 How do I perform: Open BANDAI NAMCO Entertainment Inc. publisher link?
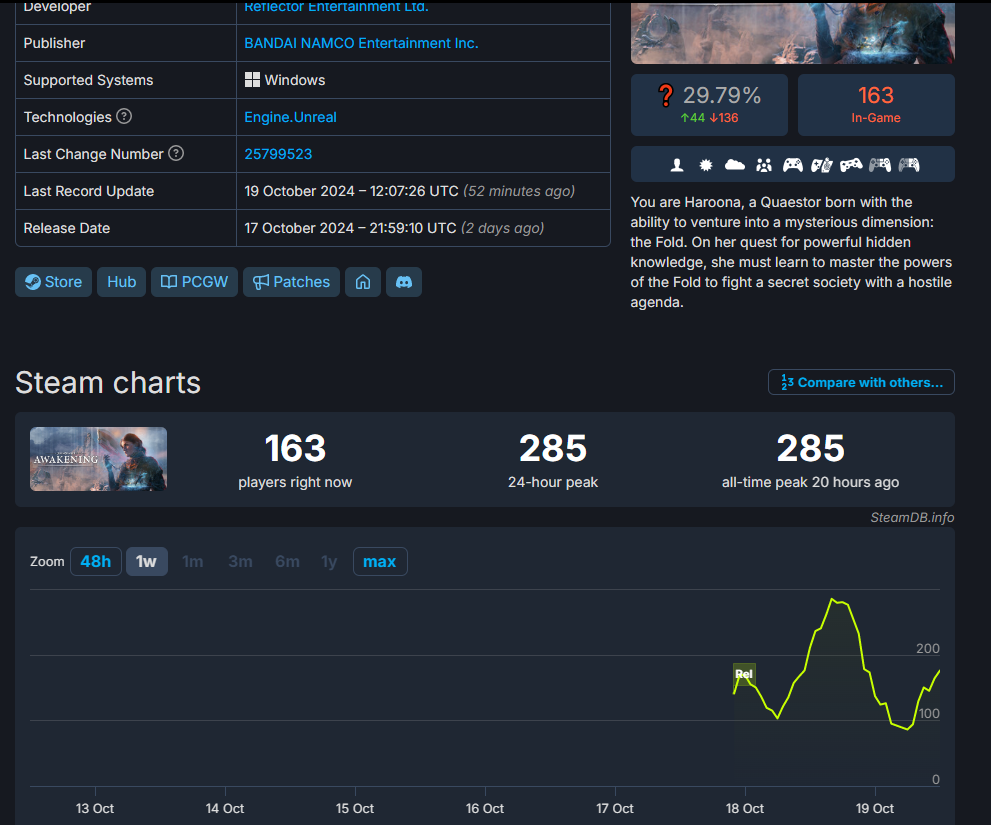[x=362, y=43]
